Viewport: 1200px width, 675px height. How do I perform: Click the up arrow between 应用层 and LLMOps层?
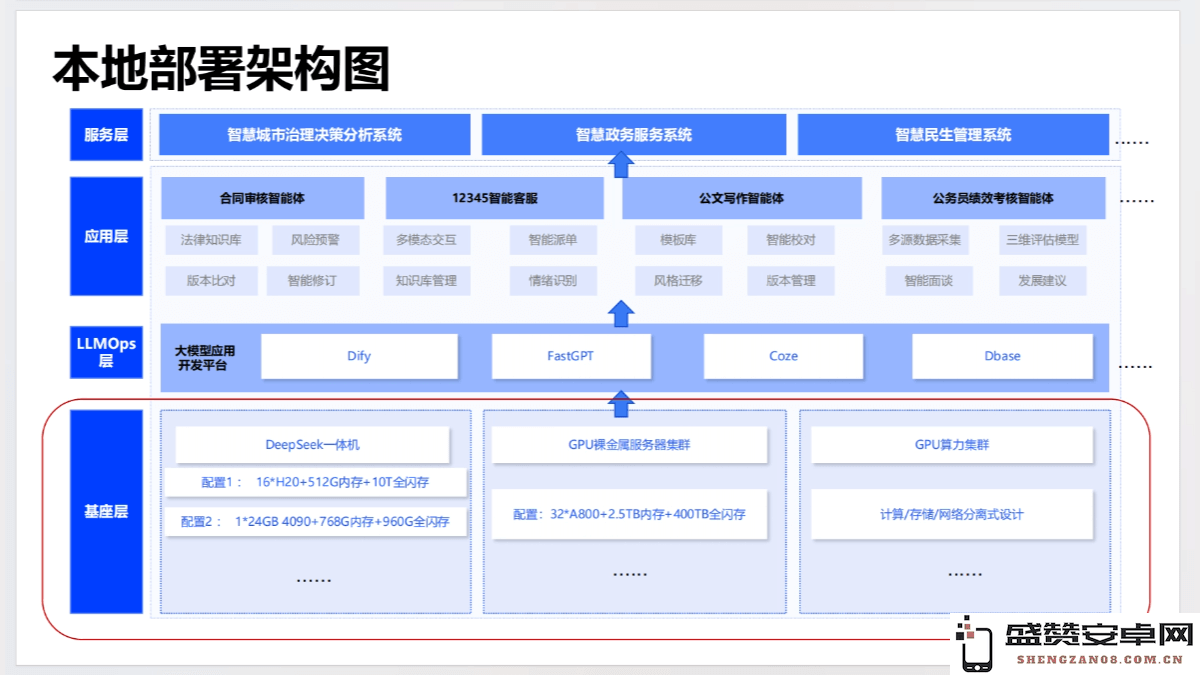(x=622, y=313)
